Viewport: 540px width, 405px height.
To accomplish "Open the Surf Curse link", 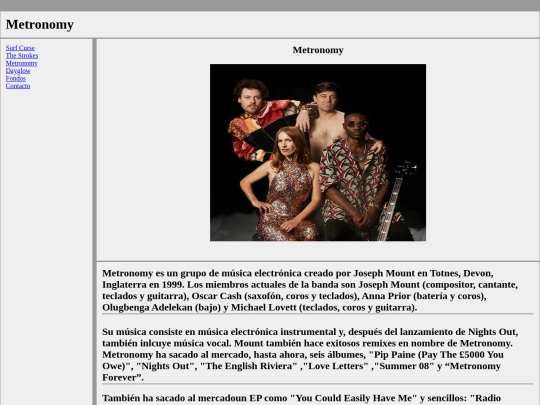I will point(20,48).
